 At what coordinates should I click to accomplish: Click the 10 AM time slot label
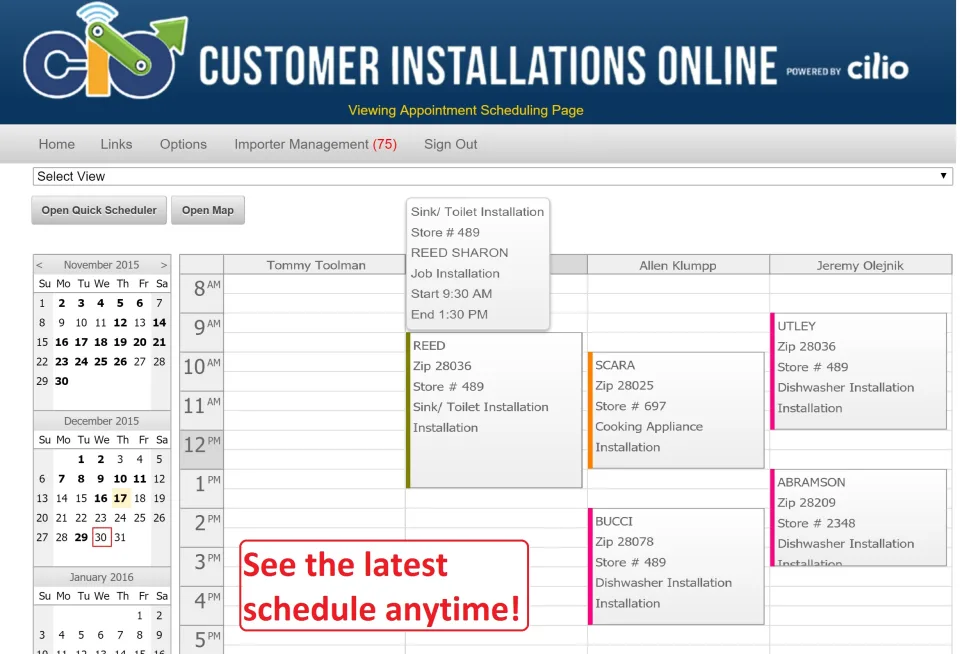click(x=202, y=371)
